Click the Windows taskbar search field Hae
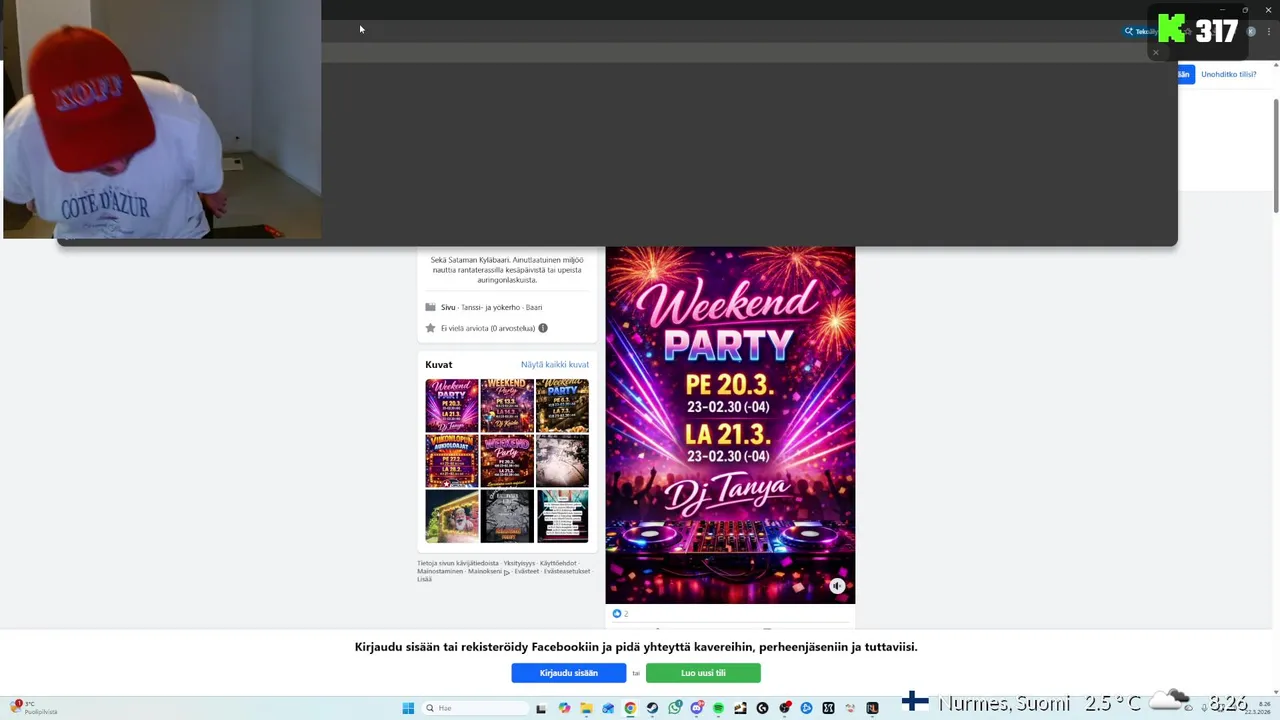Viewport: 1280px width, 720px height. pyautogui.click(x=475, y=708)
